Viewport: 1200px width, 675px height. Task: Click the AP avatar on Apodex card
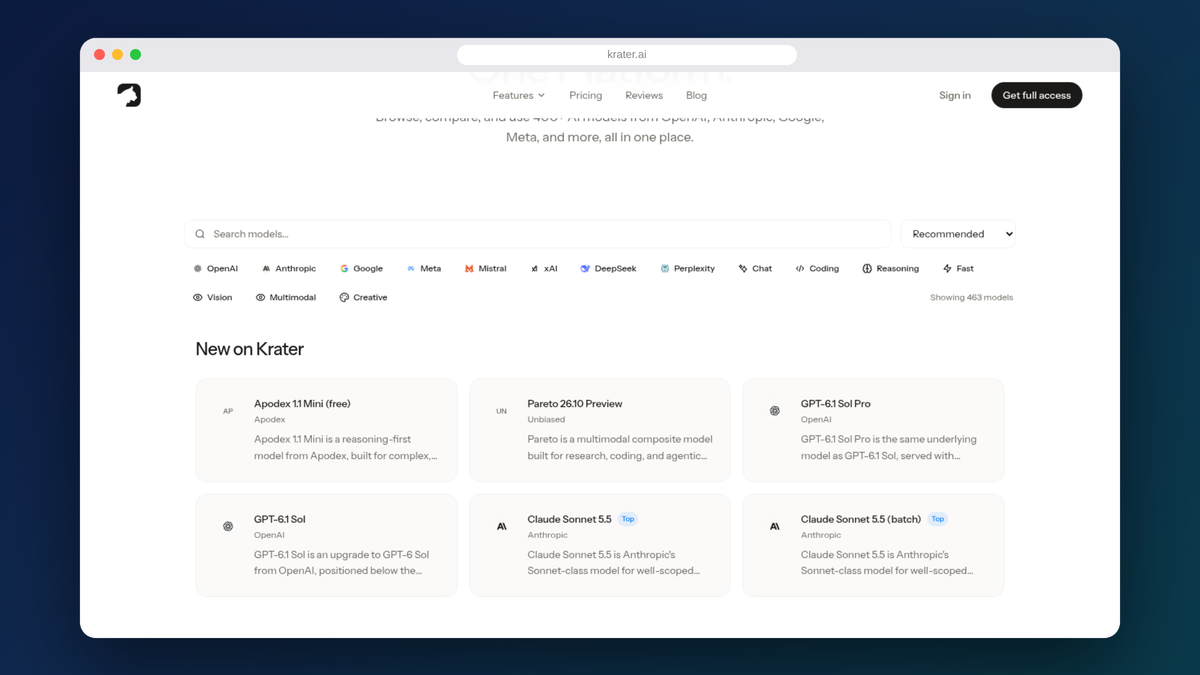click(228, 411)
